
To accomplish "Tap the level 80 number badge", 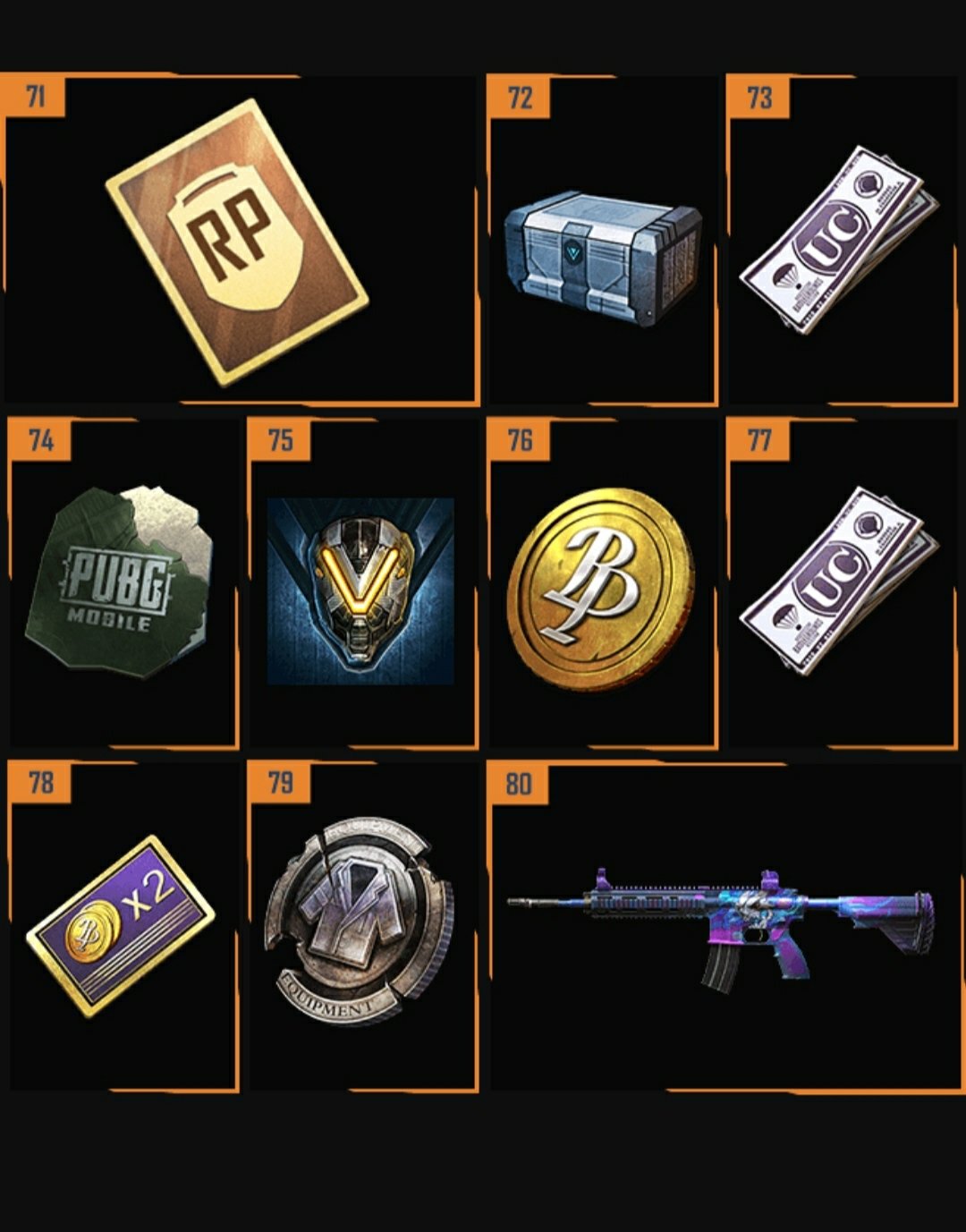I will (519, 784).
